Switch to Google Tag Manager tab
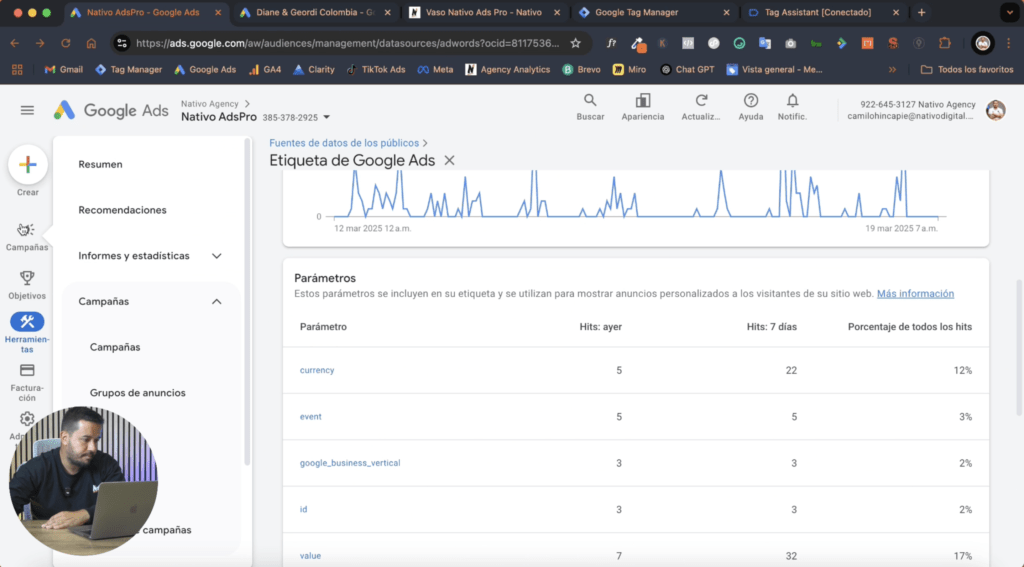 click(653, 12)
